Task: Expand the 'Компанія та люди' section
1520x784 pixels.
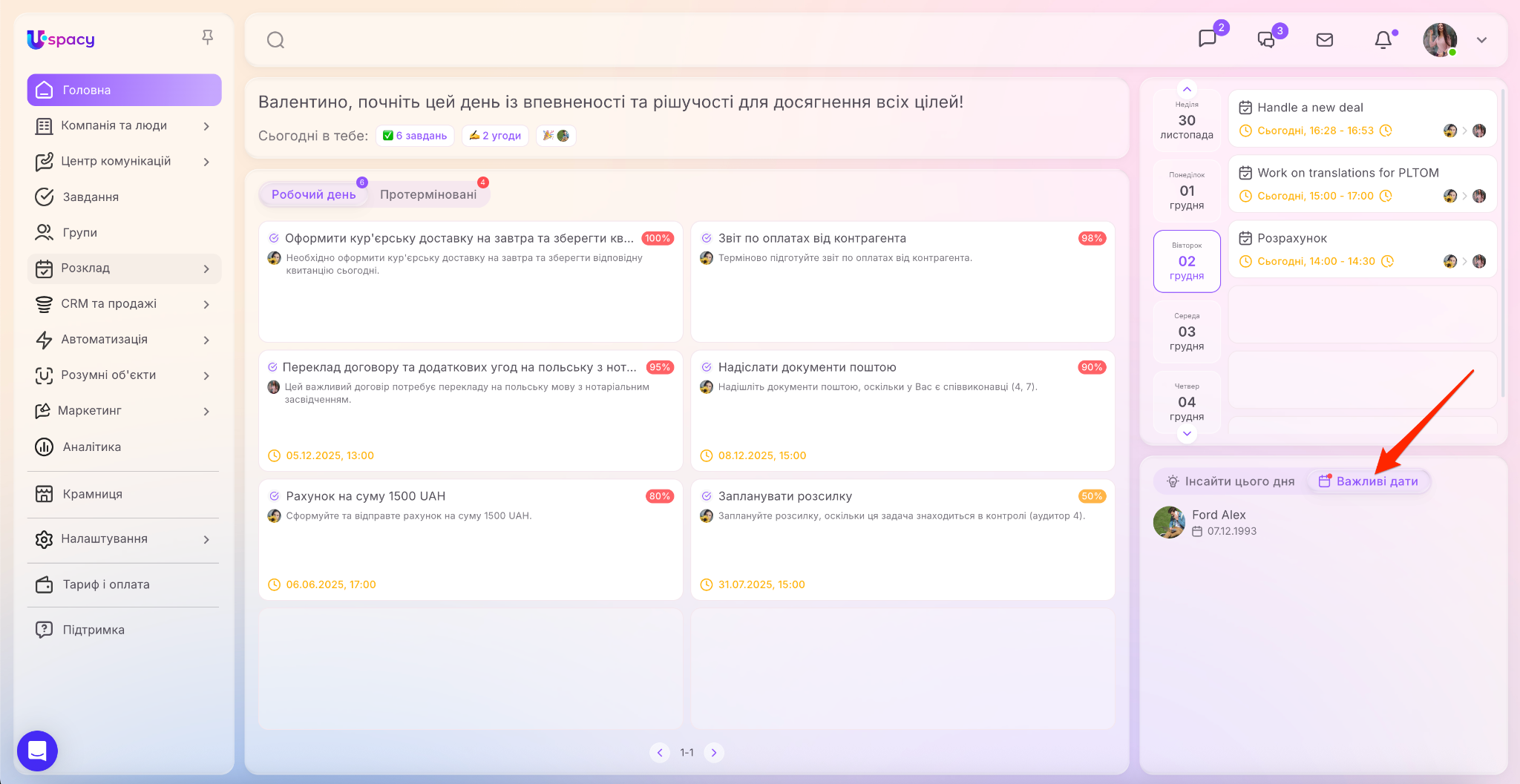Action: pos(206,126)
